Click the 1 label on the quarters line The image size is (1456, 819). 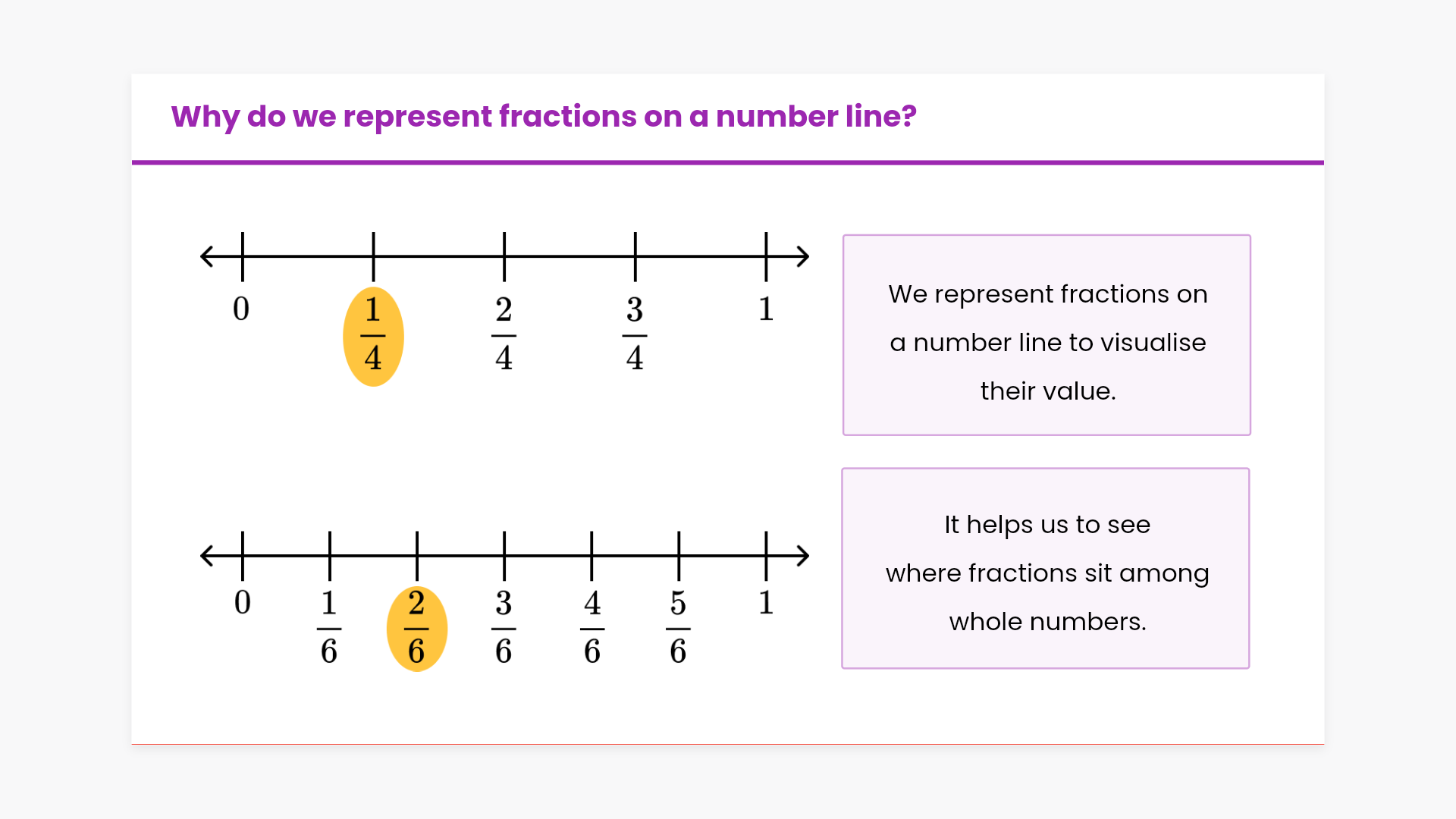click(766, 309)
